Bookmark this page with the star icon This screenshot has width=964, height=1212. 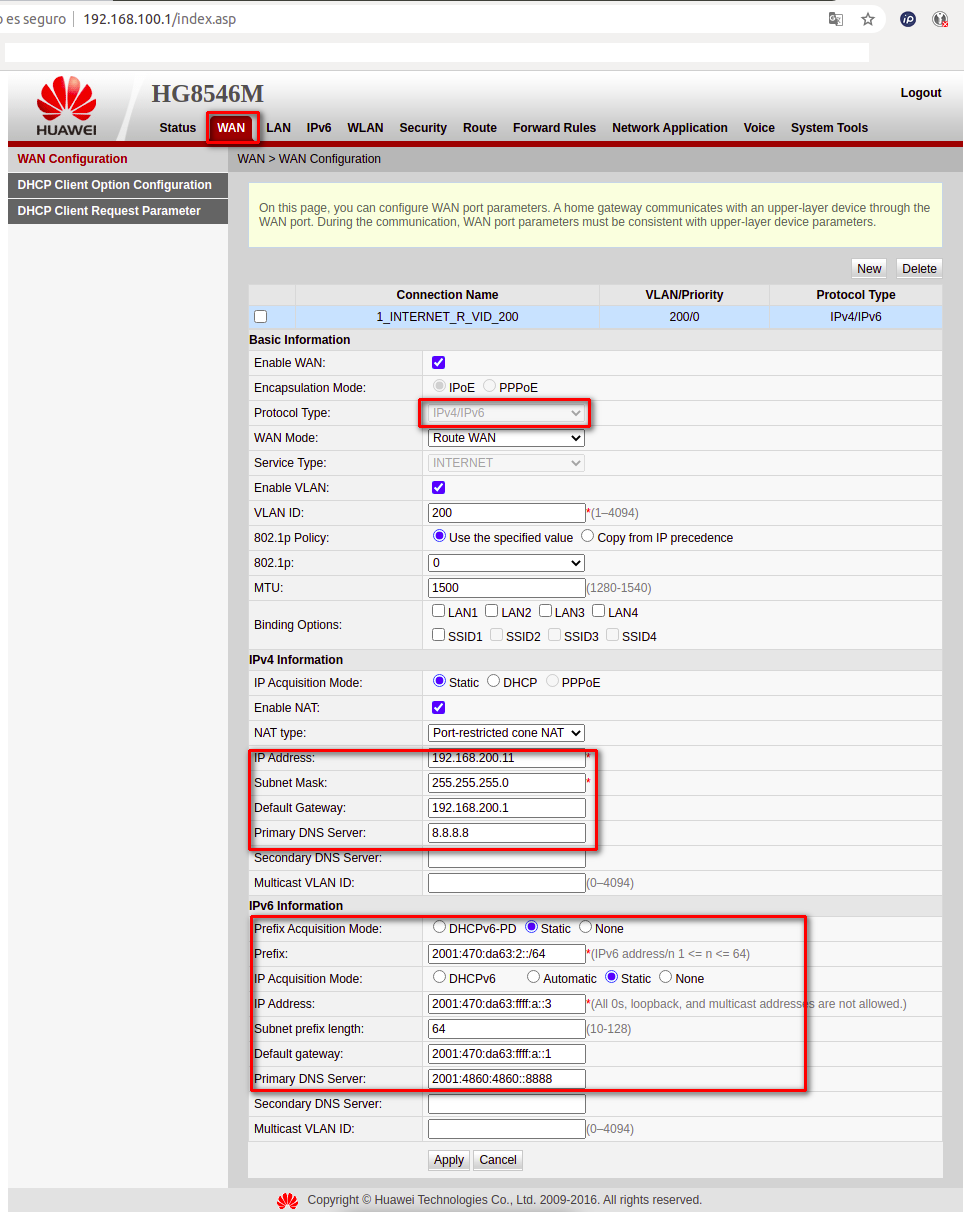pos(868,19)
